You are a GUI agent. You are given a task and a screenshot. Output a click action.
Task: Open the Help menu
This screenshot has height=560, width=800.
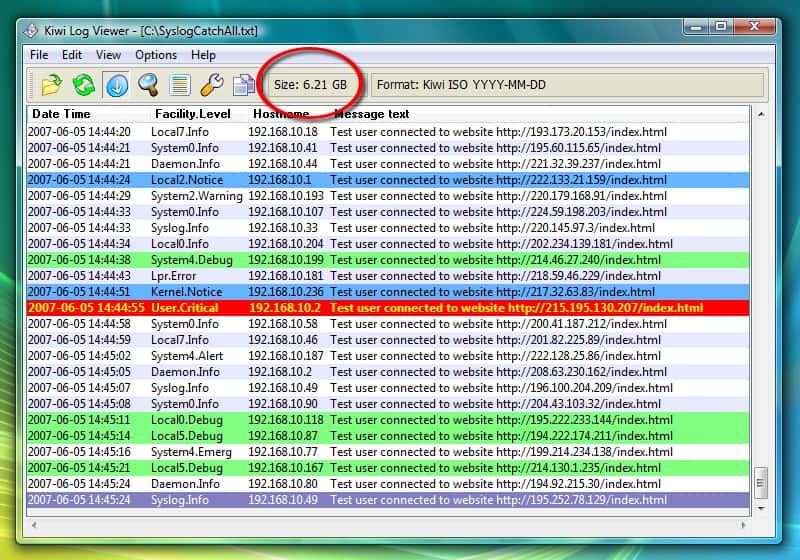(203, 55)
